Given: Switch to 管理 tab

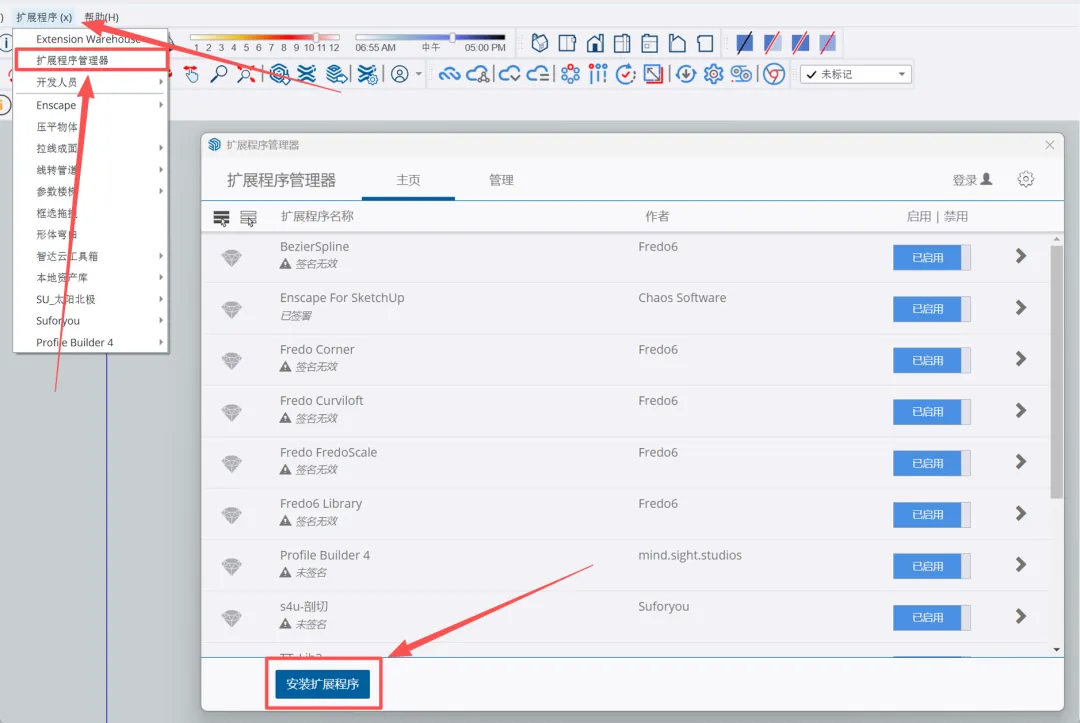Looking at the screenshot, I should point(501,180).
